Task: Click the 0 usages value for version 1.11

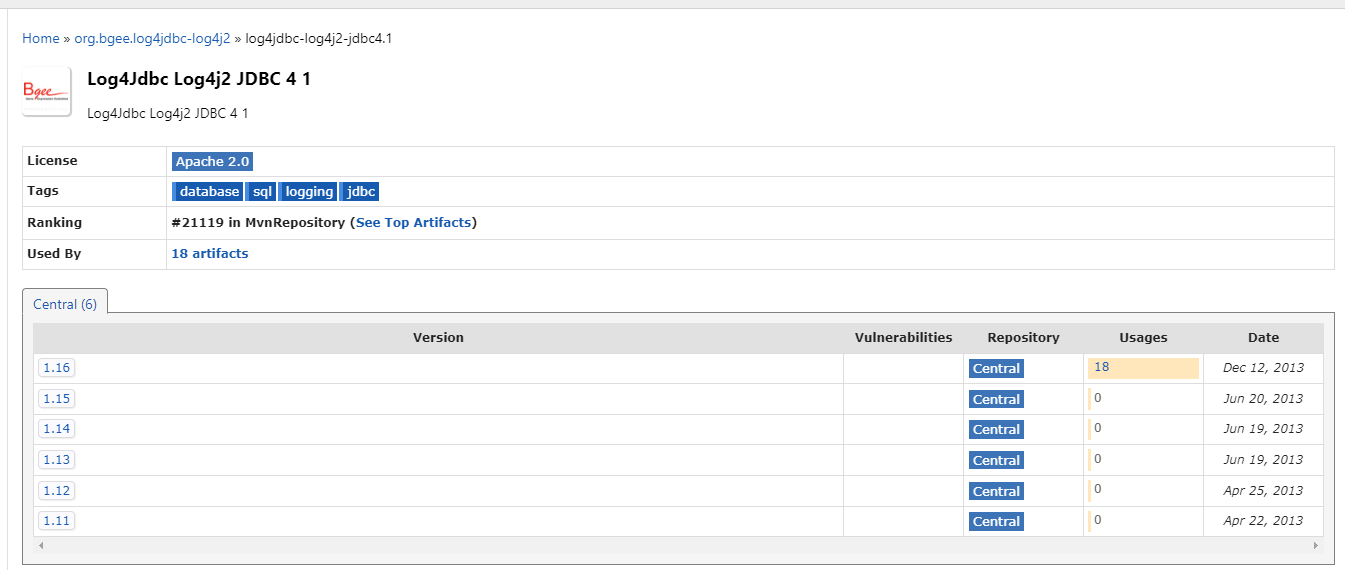Action: (1097, 520)
